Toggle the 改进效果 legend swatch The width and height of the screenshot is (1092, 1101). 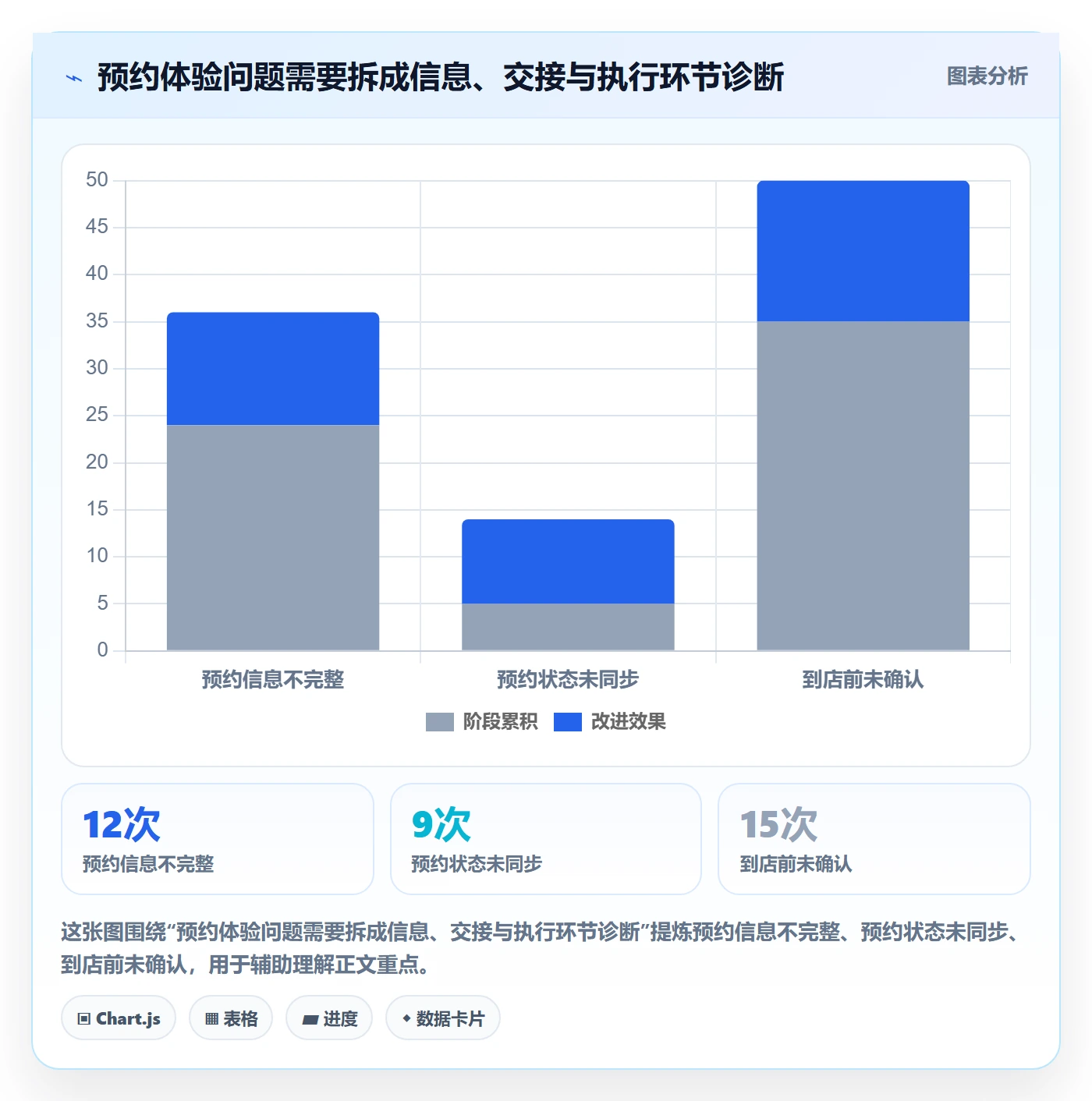pos(568,722)
